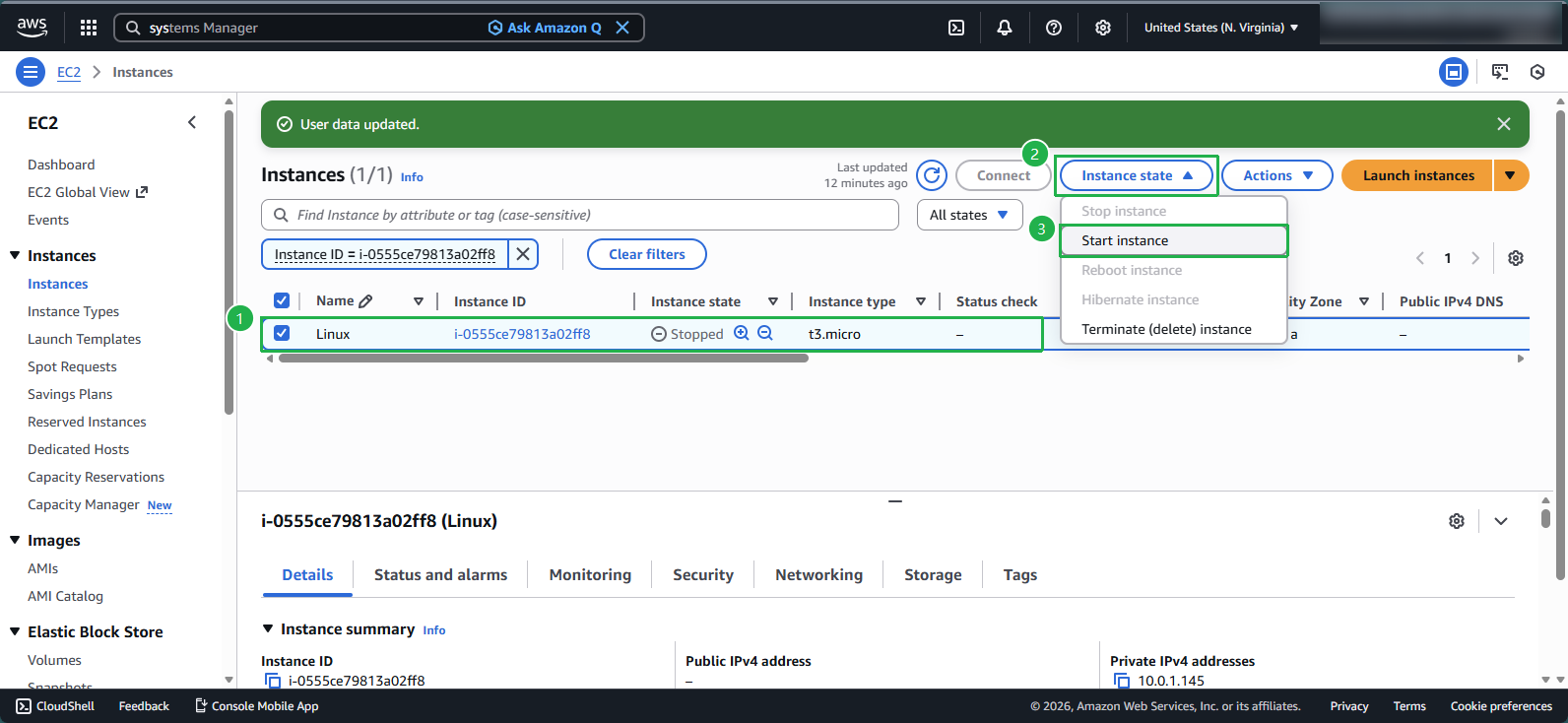Click the Launch instances button
Viewport: 1568px width, 723px height.
(x=1418, y=175)
